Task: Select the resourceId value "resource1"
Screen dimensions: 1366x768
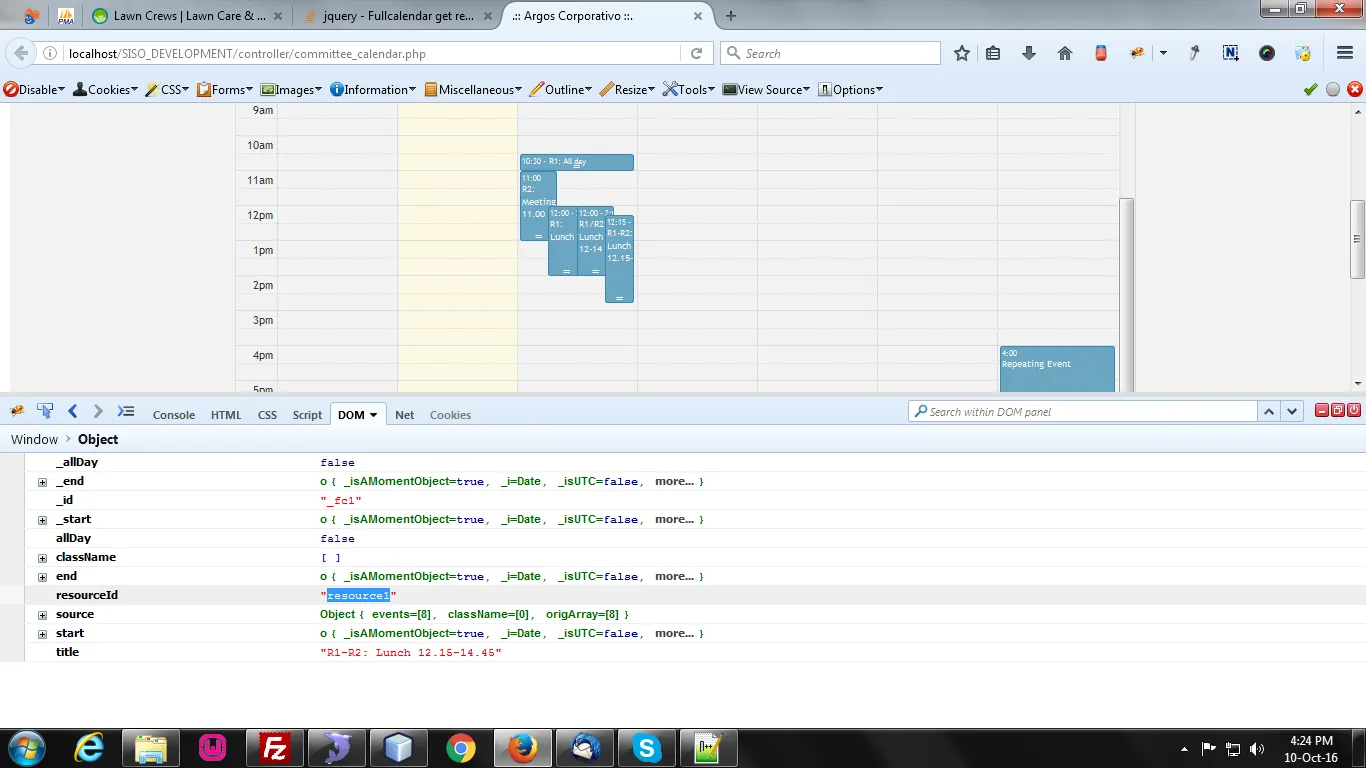Action: 358,596
